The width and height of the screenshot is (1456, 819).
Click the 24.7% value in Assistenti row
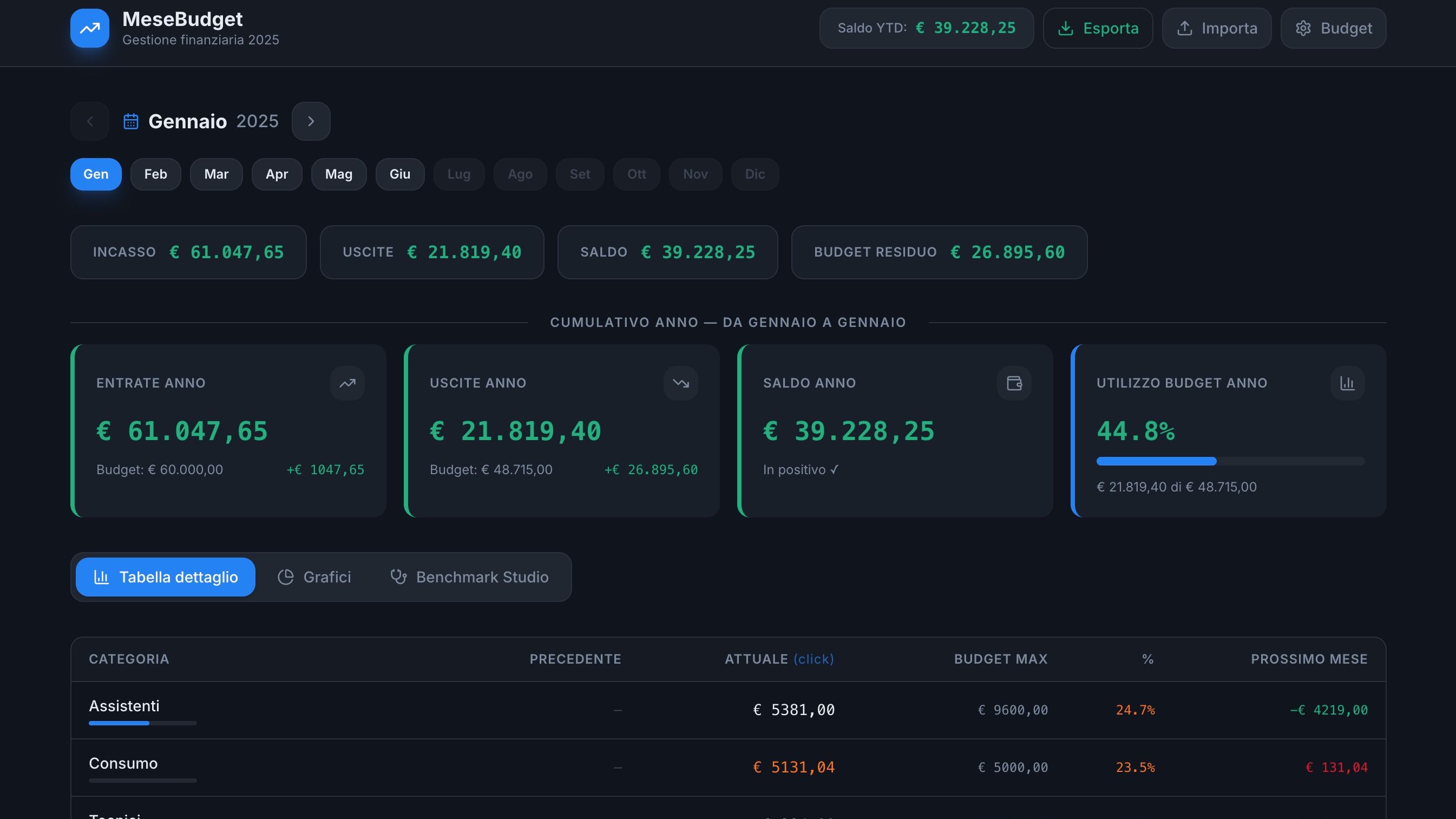pos(1135,710)
